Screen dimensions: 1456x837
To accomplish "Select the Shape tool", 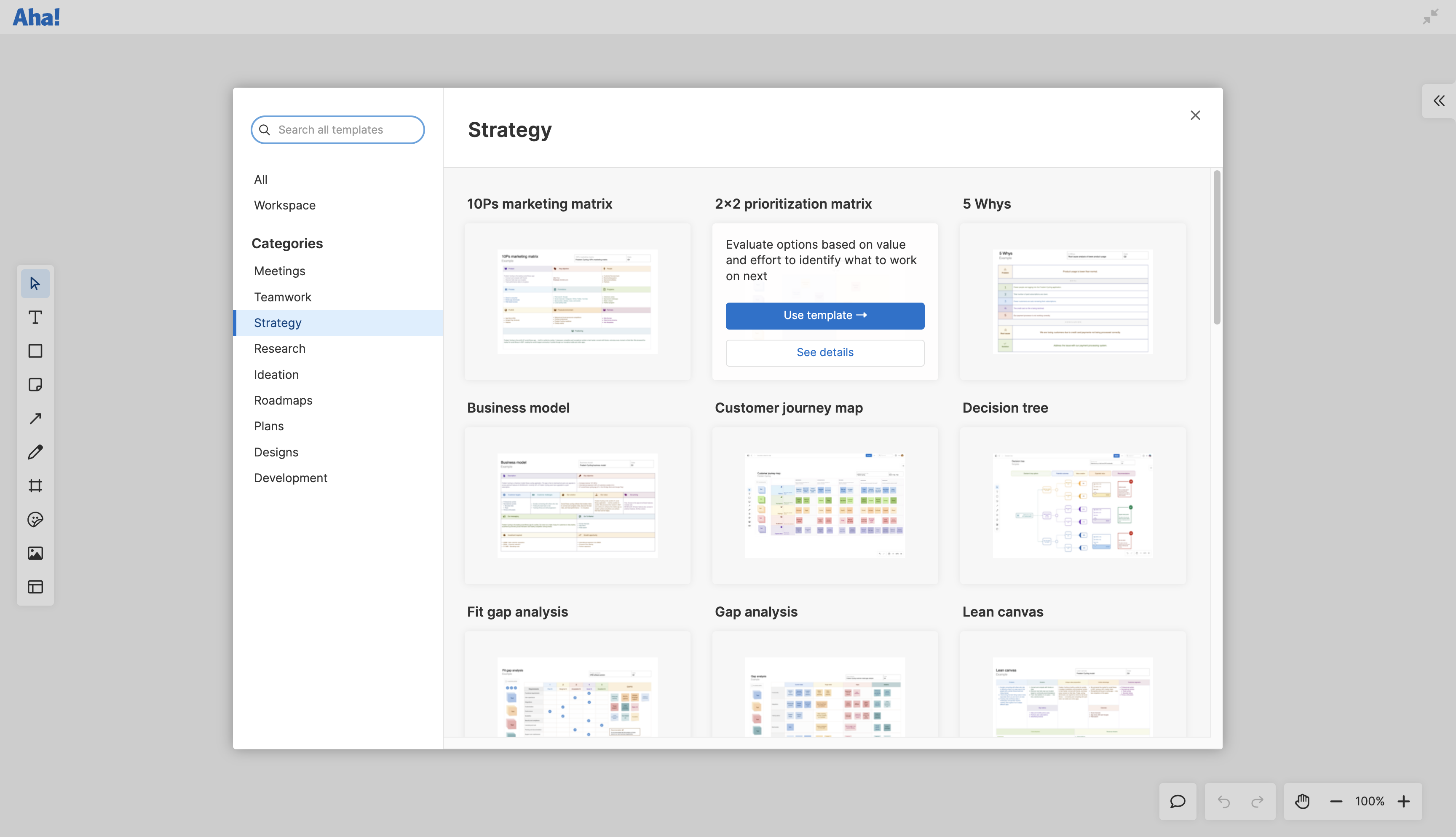I will point(35,351).
